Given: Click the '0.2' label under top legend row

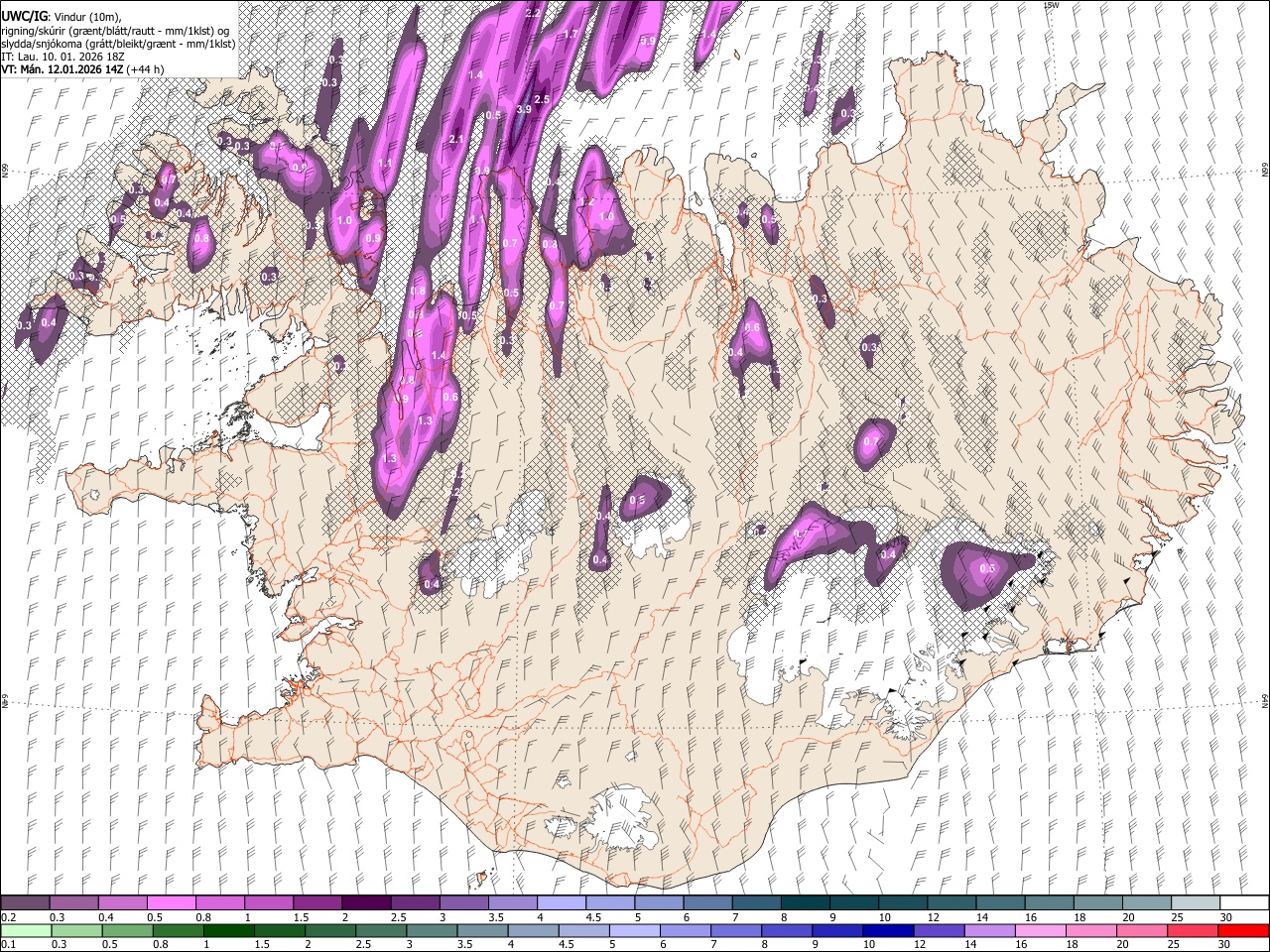Looking at the screenshot, I should [x=7, y=917].
